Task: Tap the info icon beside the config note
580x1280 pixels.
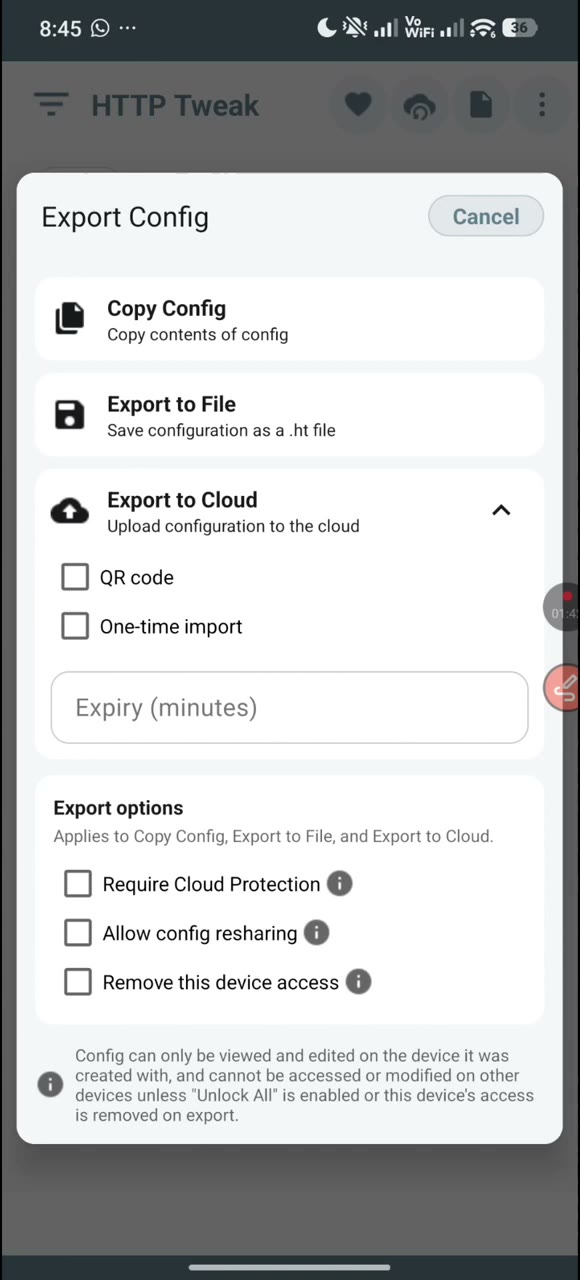Action: pos(50,1085)
